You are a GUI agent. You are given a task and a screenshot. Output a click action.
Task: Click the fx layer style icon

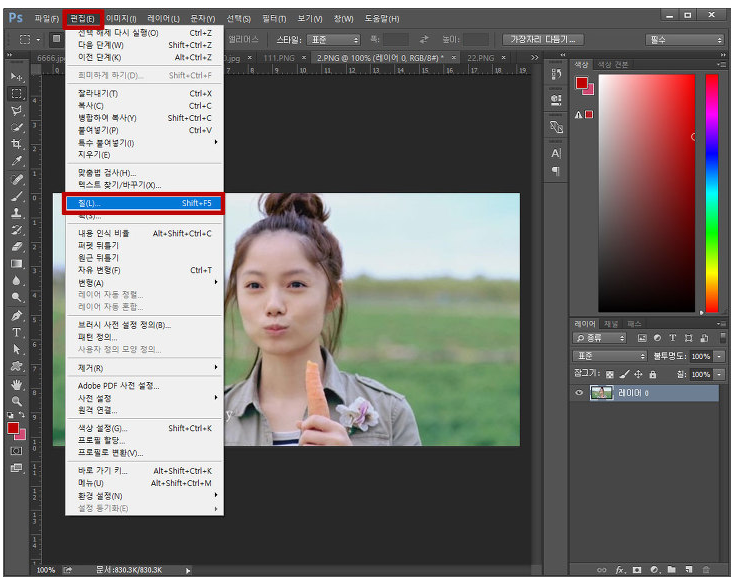pos(620,570)
